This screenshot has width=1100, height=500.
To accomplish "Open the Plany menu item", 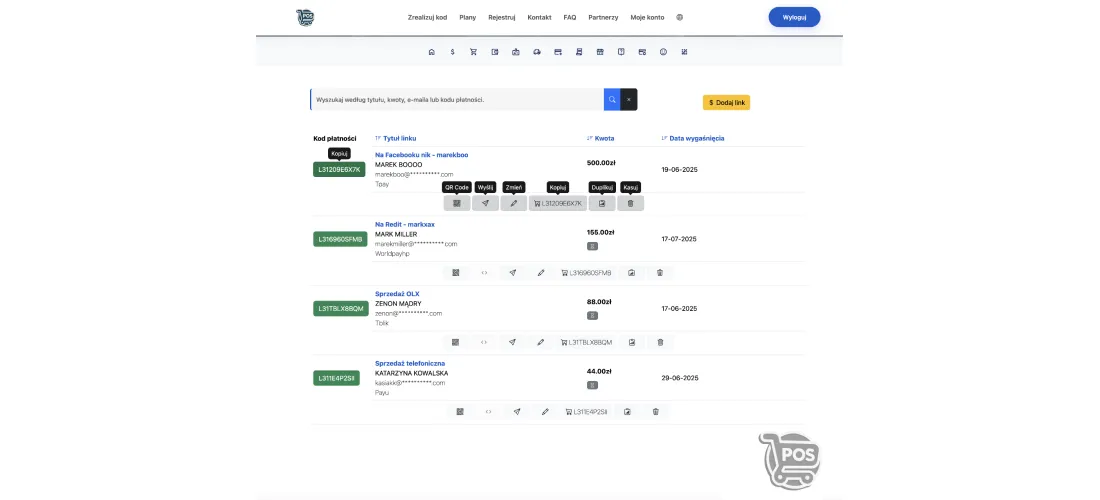I will click(x=468, y=18).
